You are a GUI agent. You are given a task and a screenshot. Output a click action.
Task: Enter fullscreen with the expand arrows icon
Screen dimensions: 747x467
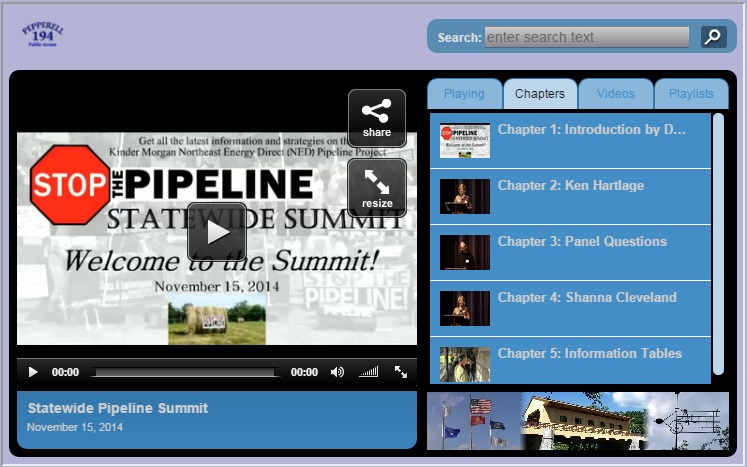[401, 372]
